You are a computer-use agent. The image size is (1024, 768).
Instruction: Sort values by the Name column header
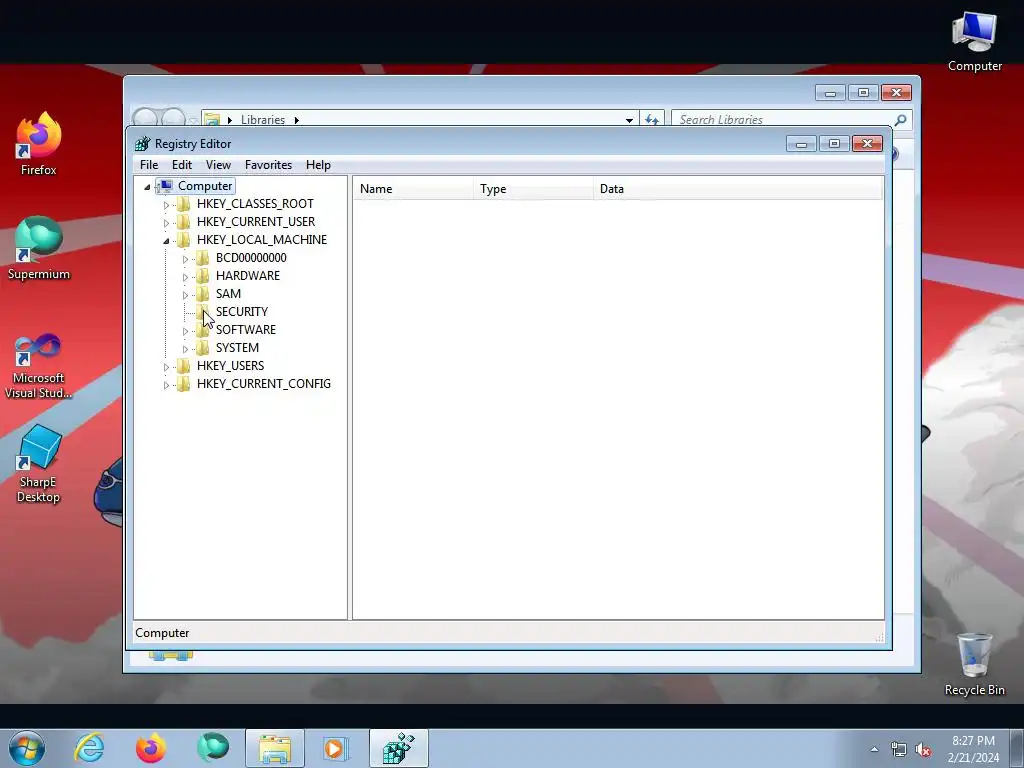(x=413, y=189)
